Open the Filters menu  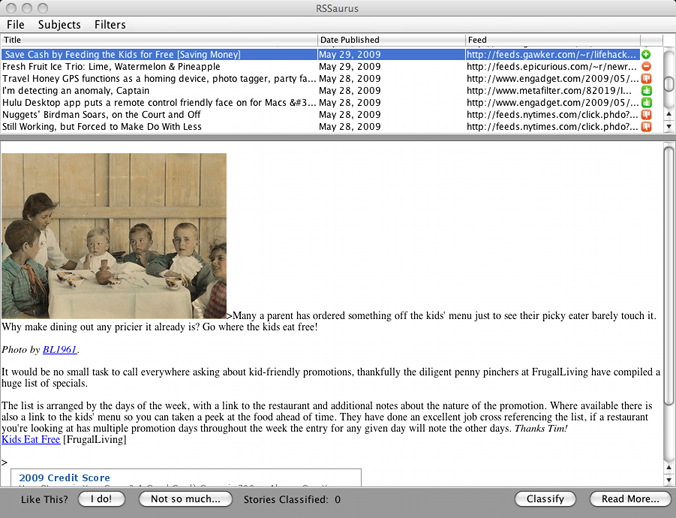[x=110, y=25]
